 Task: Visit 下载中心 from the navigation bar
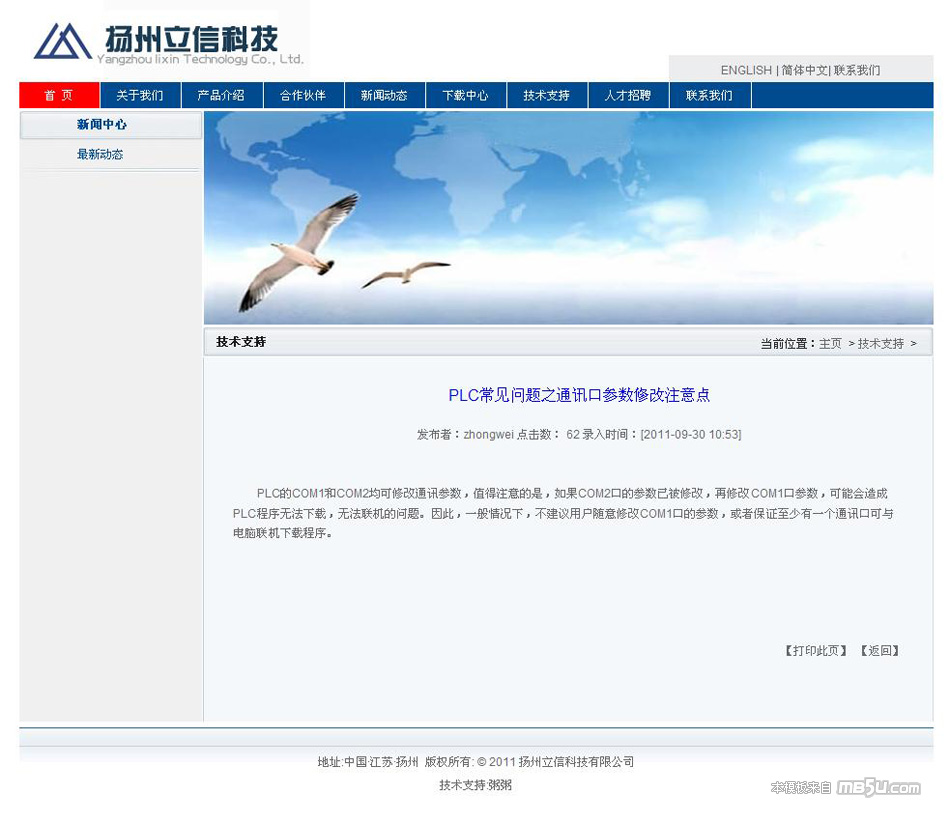click(465, 96)
